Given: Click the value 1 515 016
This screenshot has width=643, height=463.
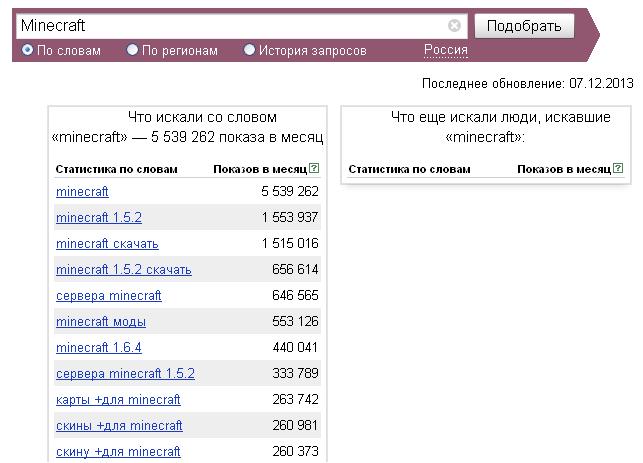Looking at the screenshot, I should (290, 243).
